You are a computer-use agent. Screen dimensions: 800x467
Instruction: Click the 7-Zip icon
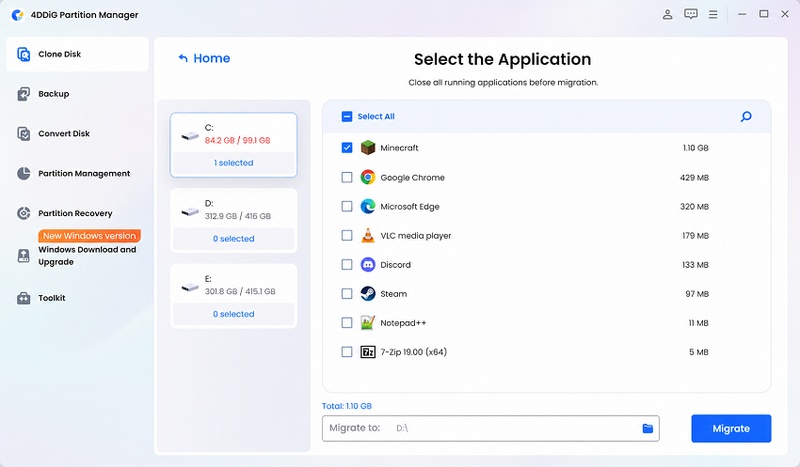(x=368, y=352)
